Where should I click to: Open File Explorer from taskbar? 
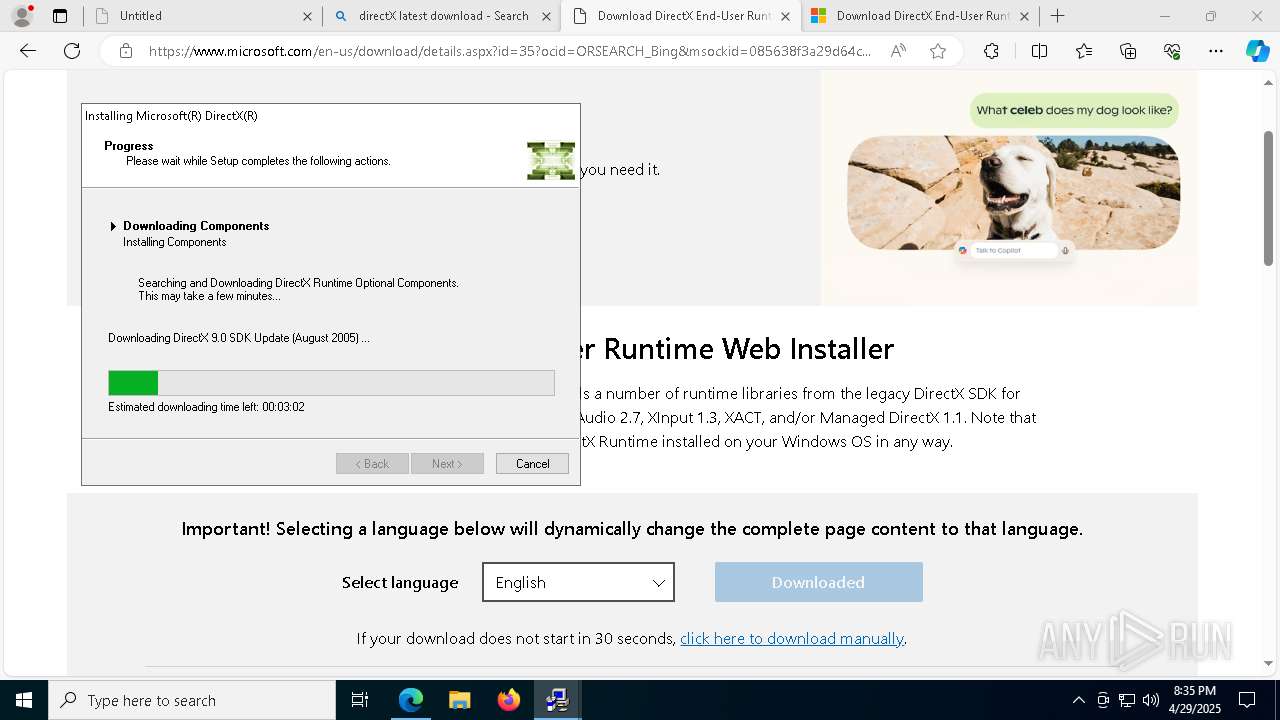click(x=460, y=700)
